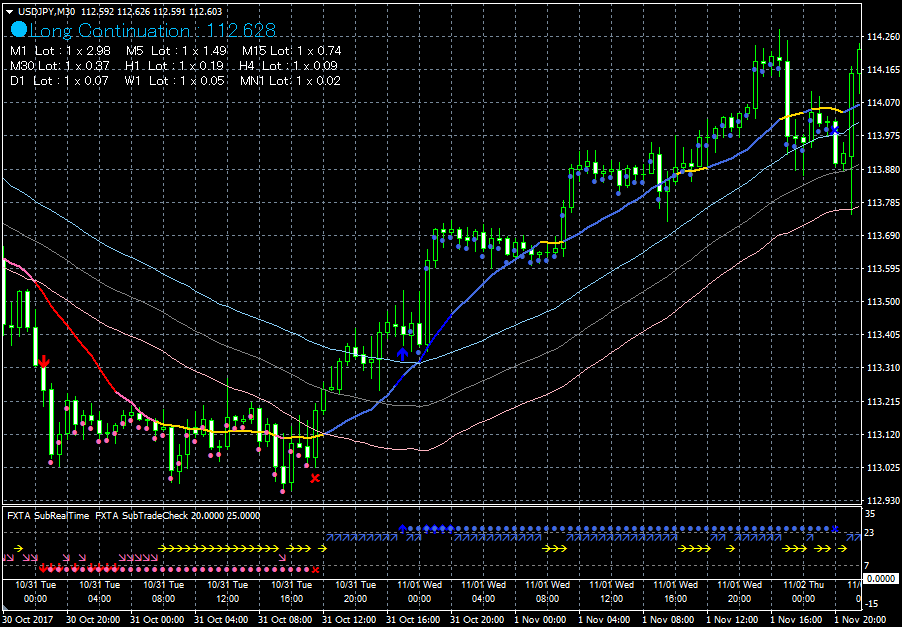Viewport: 902px width, 627px height.
Task: Click the 112.930 price on the scale
Action: pos(880,500)
